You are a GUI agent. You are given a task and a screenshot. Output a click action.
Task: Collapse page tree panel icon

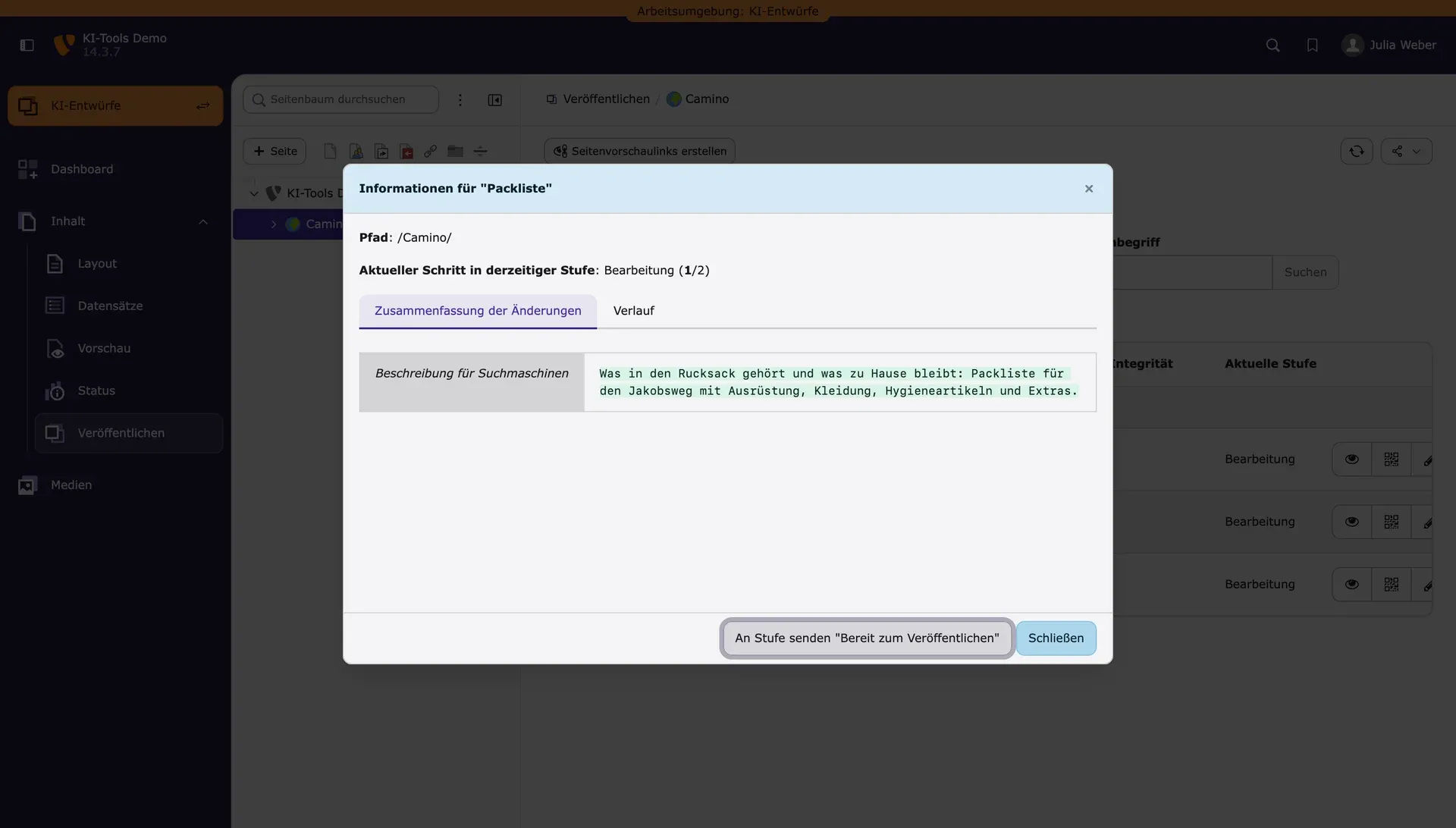pyautogui.click(x=495, y=100)
